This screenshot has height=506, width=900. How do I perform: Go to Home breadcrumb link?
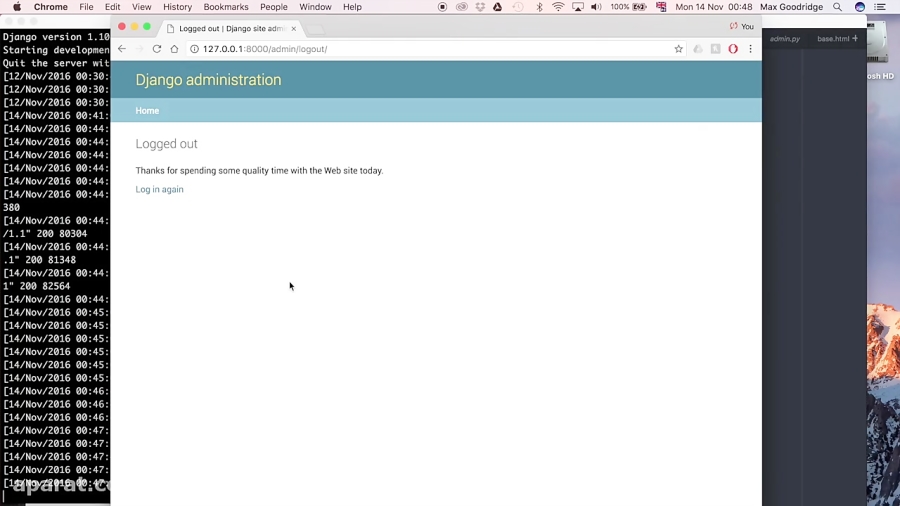[147, 111]
